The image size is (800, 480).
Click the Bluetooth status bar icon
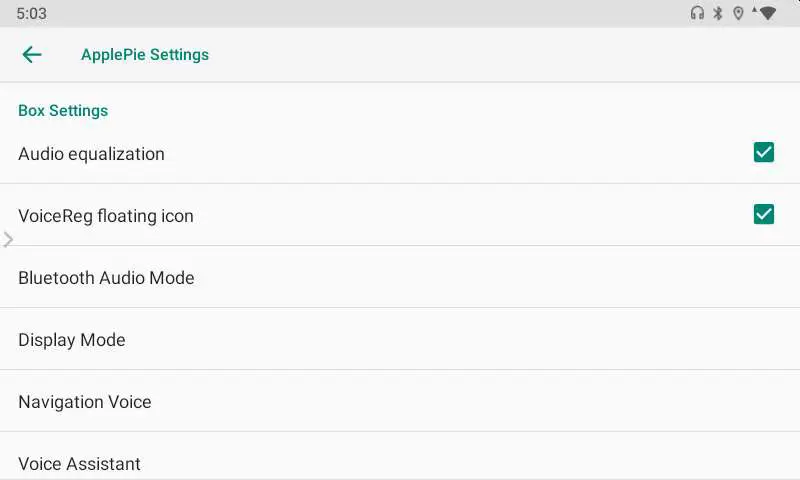pyautogui.click(x=717, y=14)
